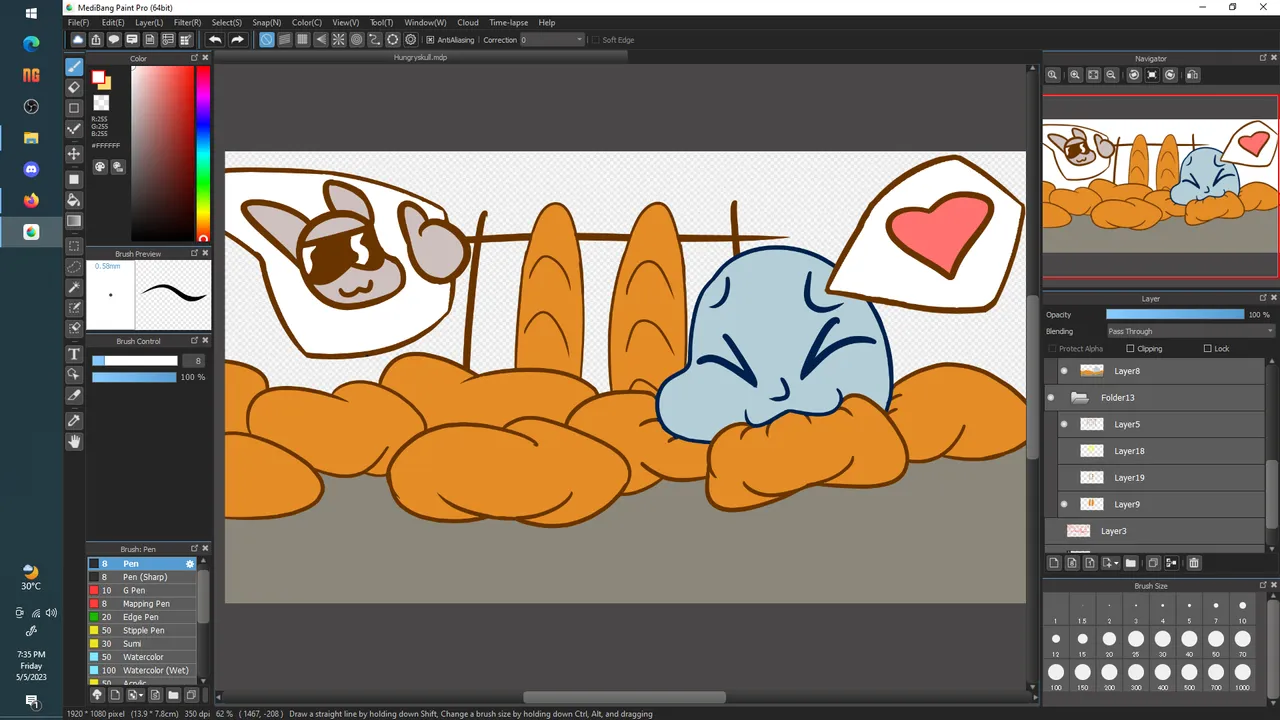Open the Time-lapse menu
Image resolution: width=1280 pixels, height=720 pixels.
point(509,22)
